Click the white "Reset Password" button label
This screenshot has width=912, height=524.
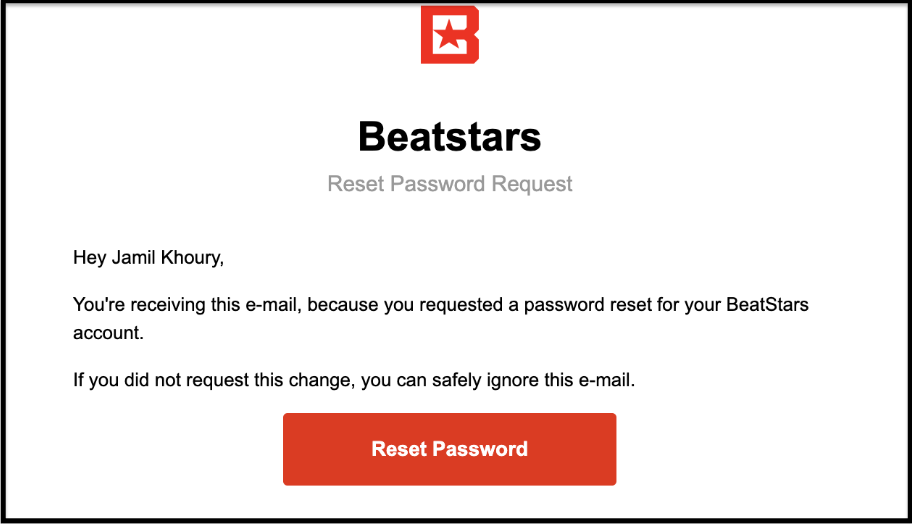449,449
